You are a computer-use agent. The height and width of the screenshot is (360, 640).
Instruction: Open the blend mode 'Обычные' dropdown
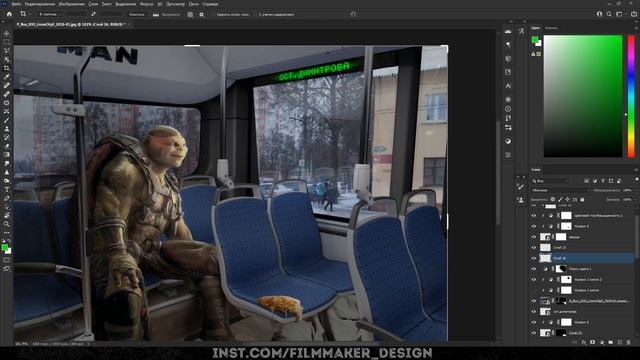561,190
